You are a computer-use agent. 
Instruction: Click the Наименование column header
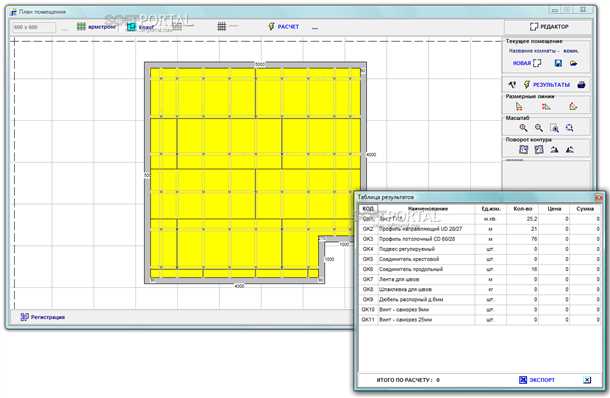(x=427, y=209)
